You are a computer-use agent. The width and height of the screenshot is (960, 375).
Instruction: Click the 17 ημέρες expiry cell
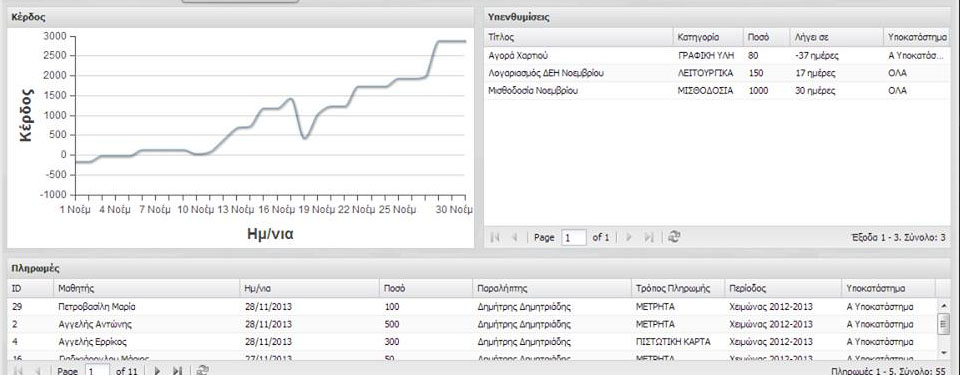tap(815, 74)
